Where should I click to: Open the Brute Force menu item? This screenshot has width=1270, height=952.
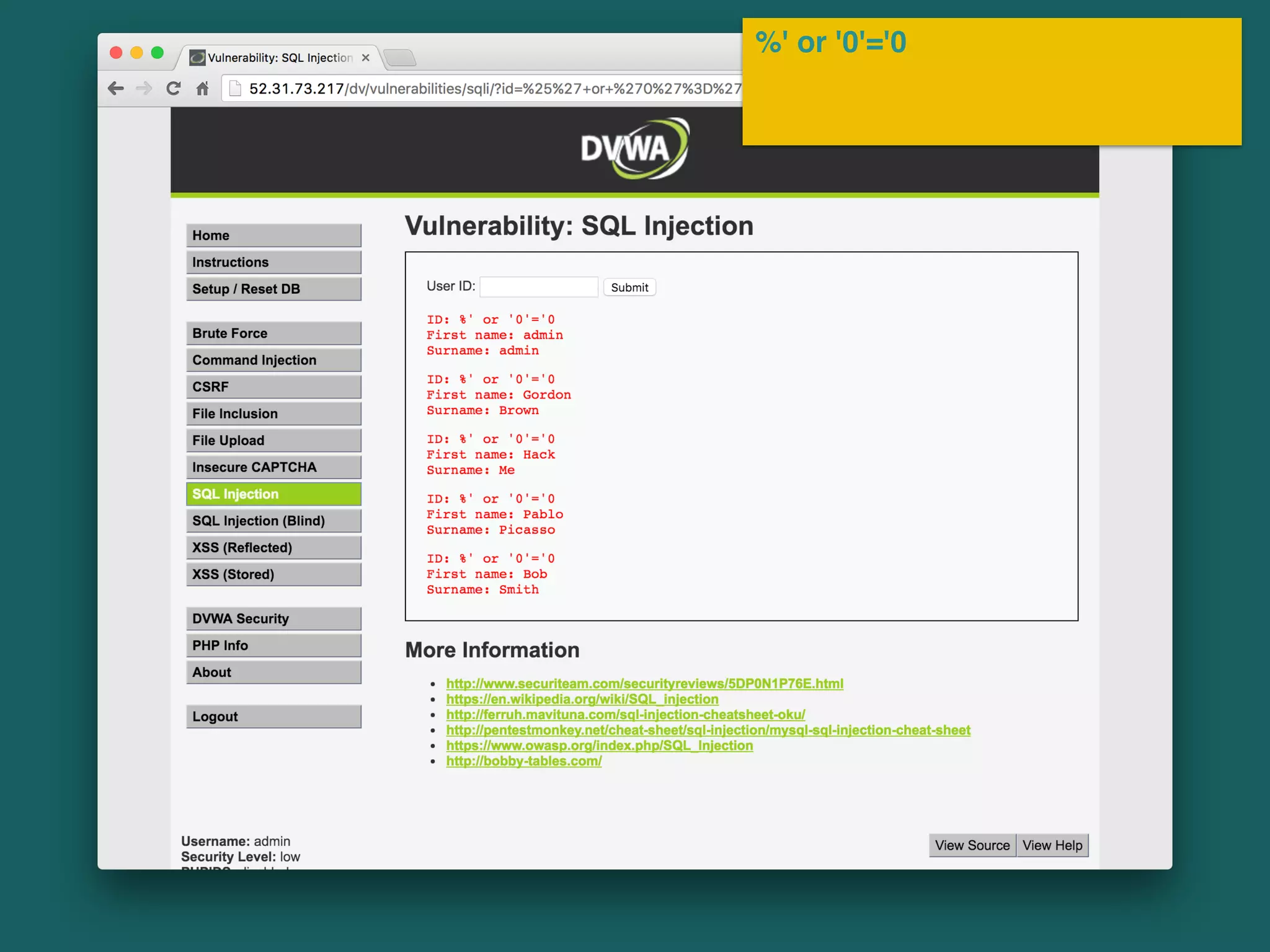click(273, 333)
